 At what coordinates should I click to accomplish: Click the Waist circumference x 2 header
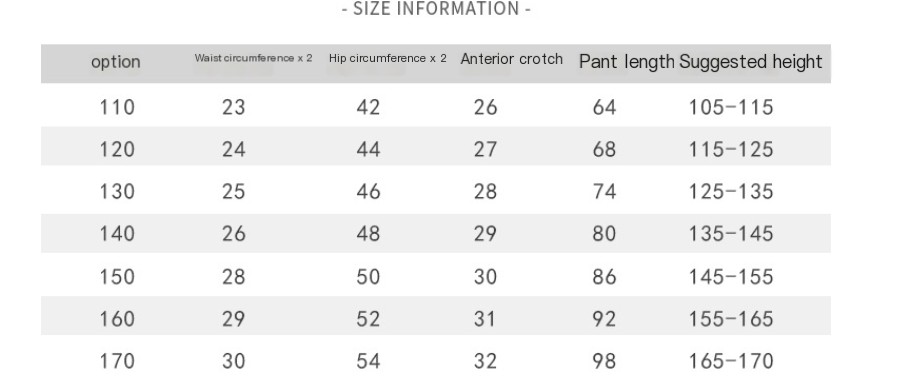tap(253, 58)
